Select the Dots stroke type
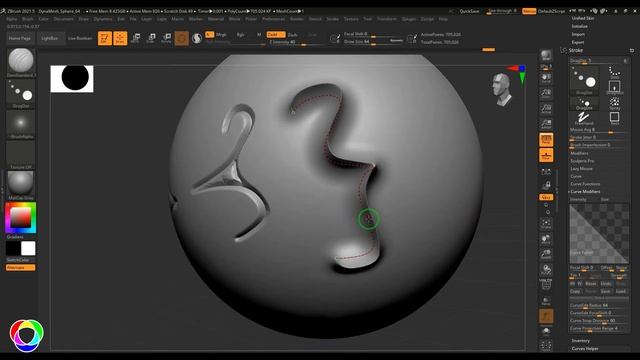This screenshot has height=360, width=640. pos(614,73)
